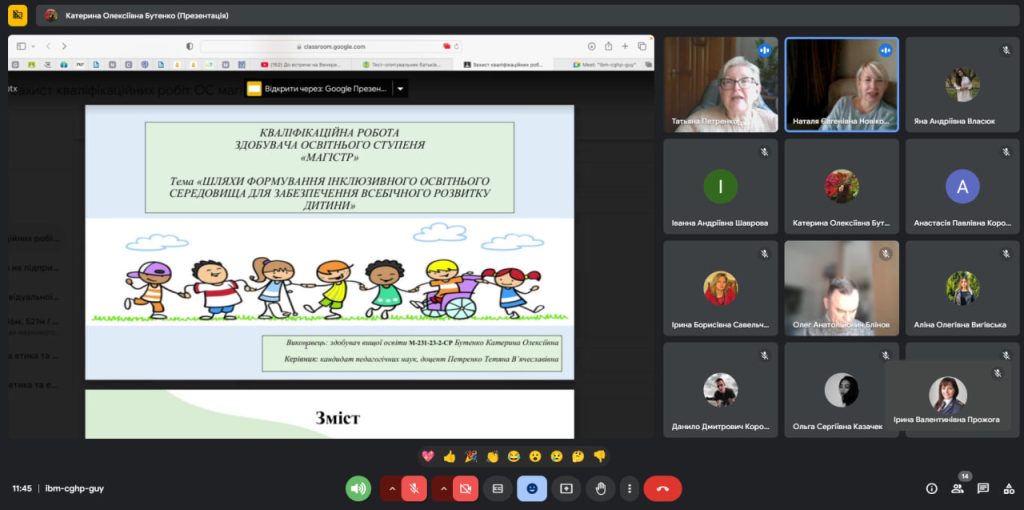Toggle the emoji reactions bar button

coord(532,488)
